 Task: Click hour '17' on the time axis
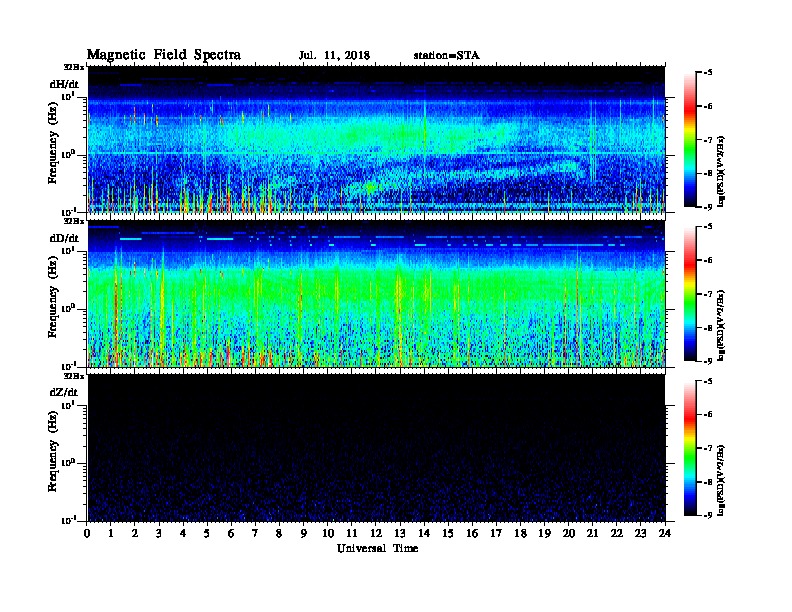(x=496, y=534)
